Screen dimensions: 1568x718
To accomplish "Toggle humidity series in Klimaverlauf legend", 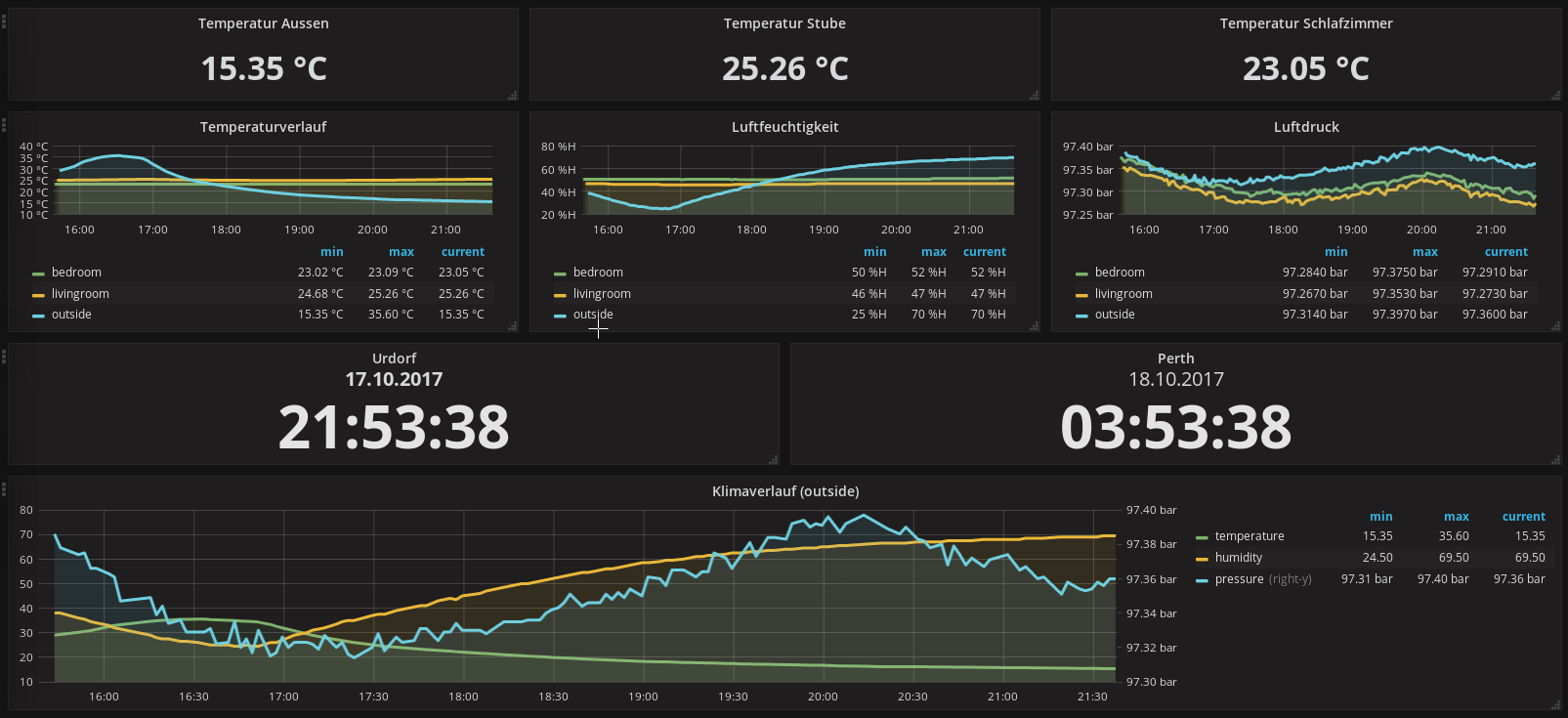I will [1239, 558].
